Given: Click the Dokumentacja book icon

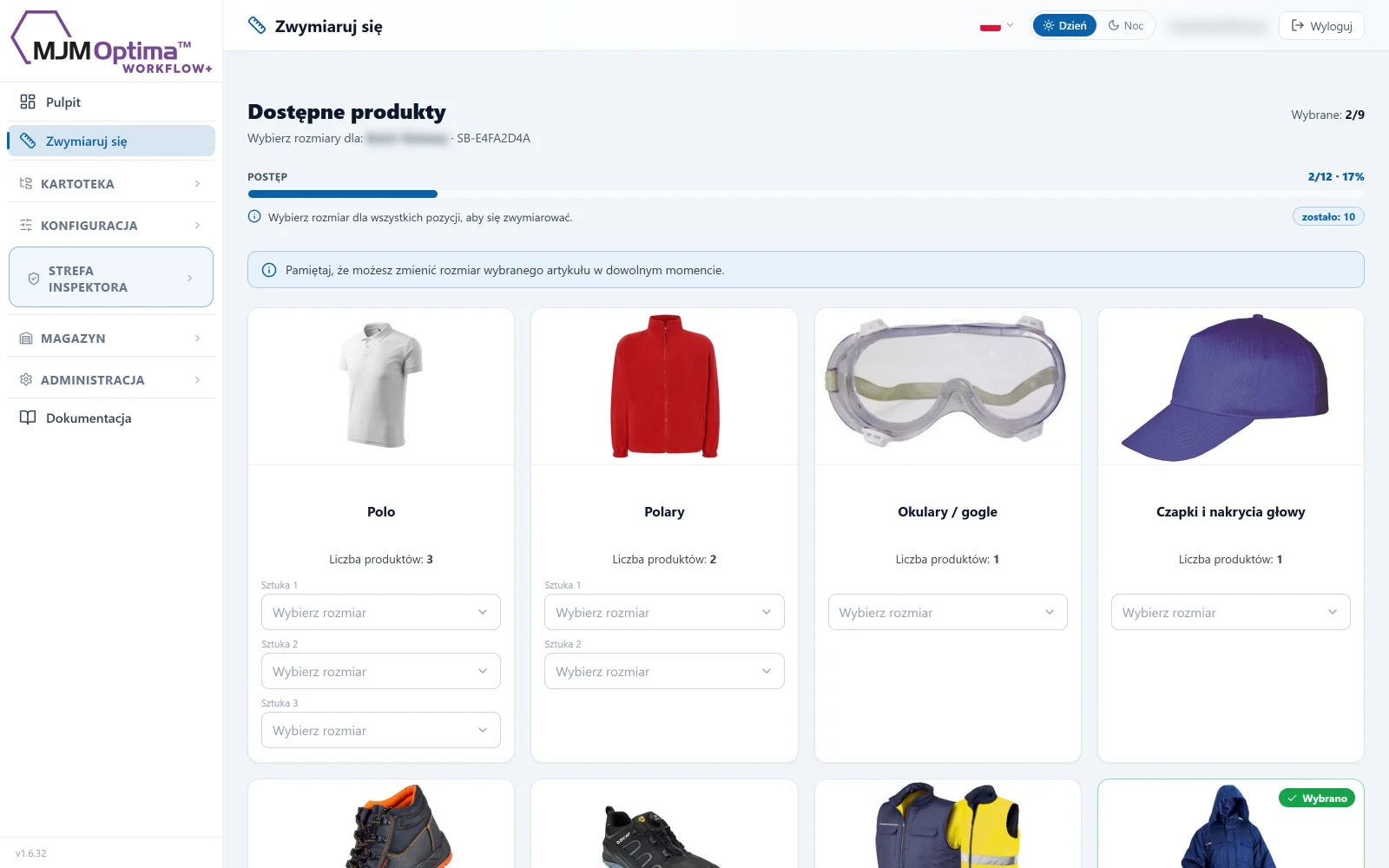Looking at the screenshot, I should pos(28,418).
